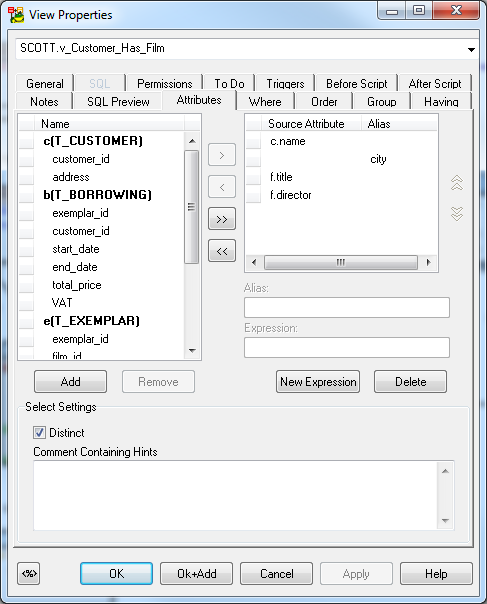Click the horizontal scrollbar thumb in Source Attribute list
Image resolution: width=487 pixels, height=604 pixels.
point(341,262)
